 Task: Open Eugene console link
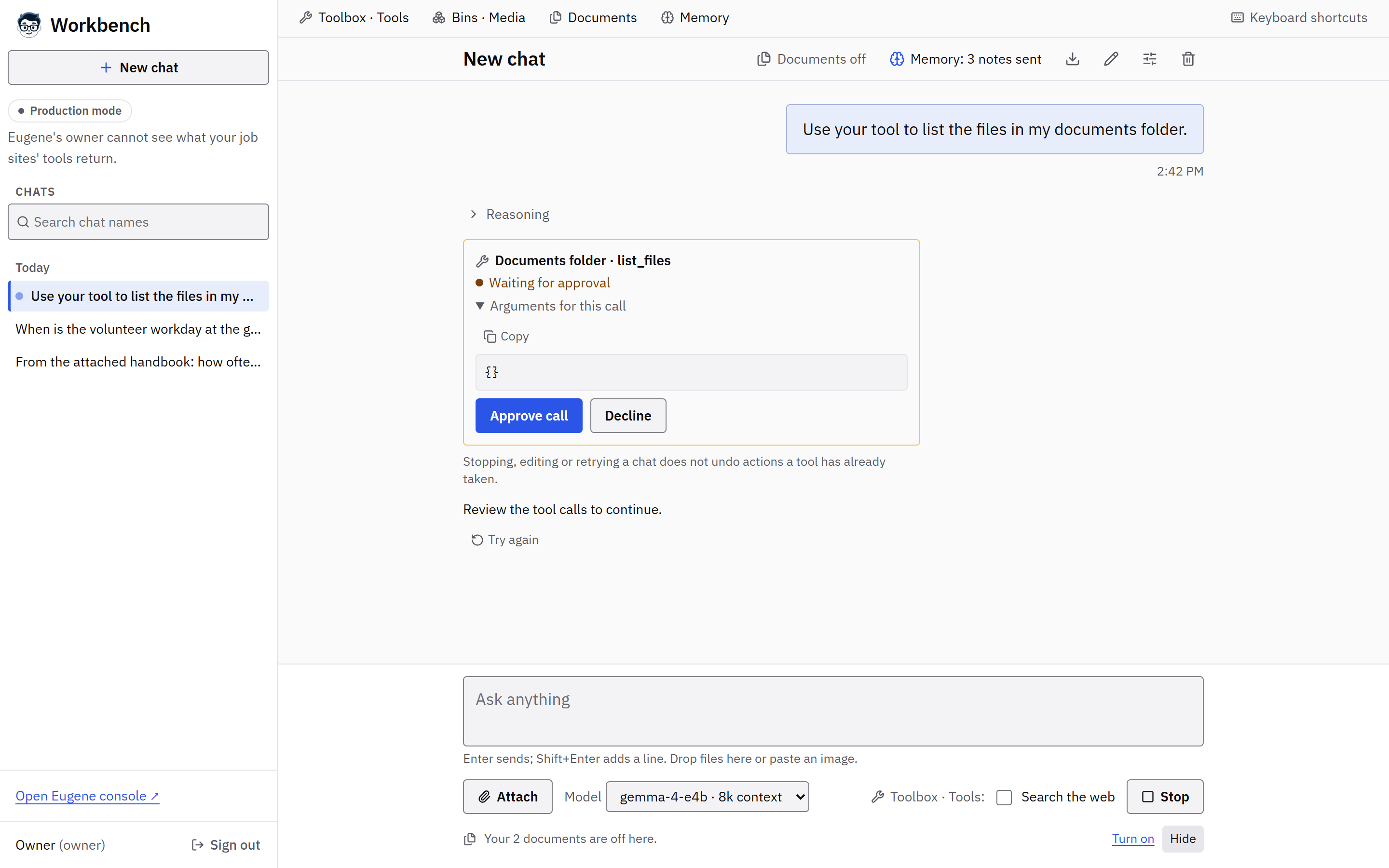tap(87, 796)
